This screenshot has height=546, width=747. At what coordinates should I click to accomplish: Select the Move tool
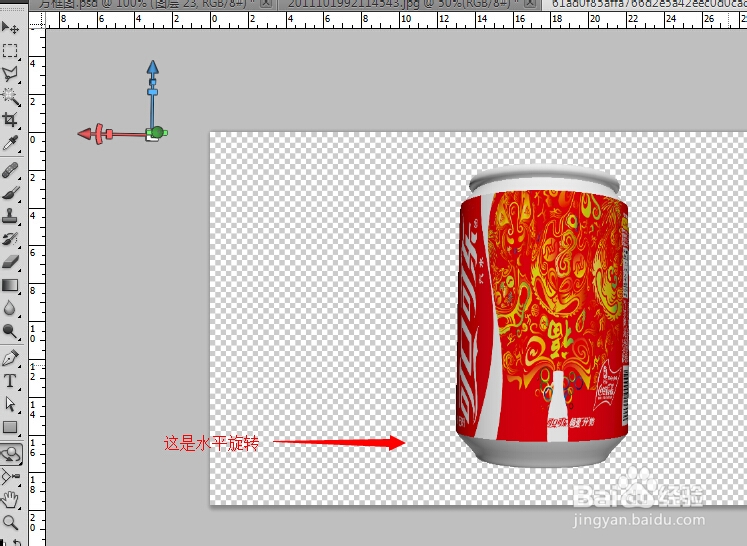(x=10, y=28)
